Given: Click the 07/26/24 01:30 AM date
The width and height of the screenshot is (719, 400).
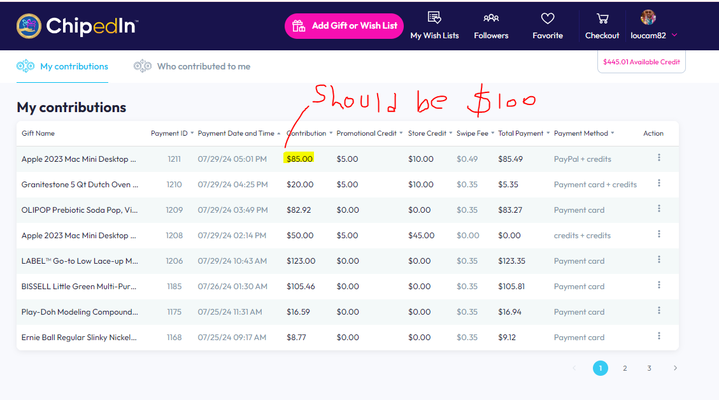Looking at the screenshot, I should (232, 286).
